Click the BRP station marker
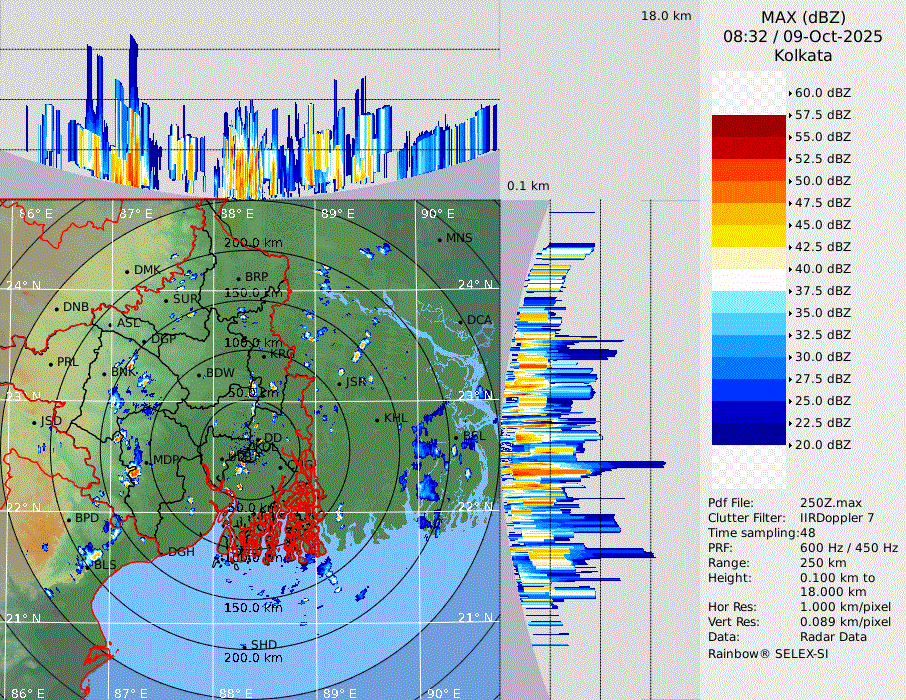The height and width of the screenshot is (700, 906). (x=238, y=278)
